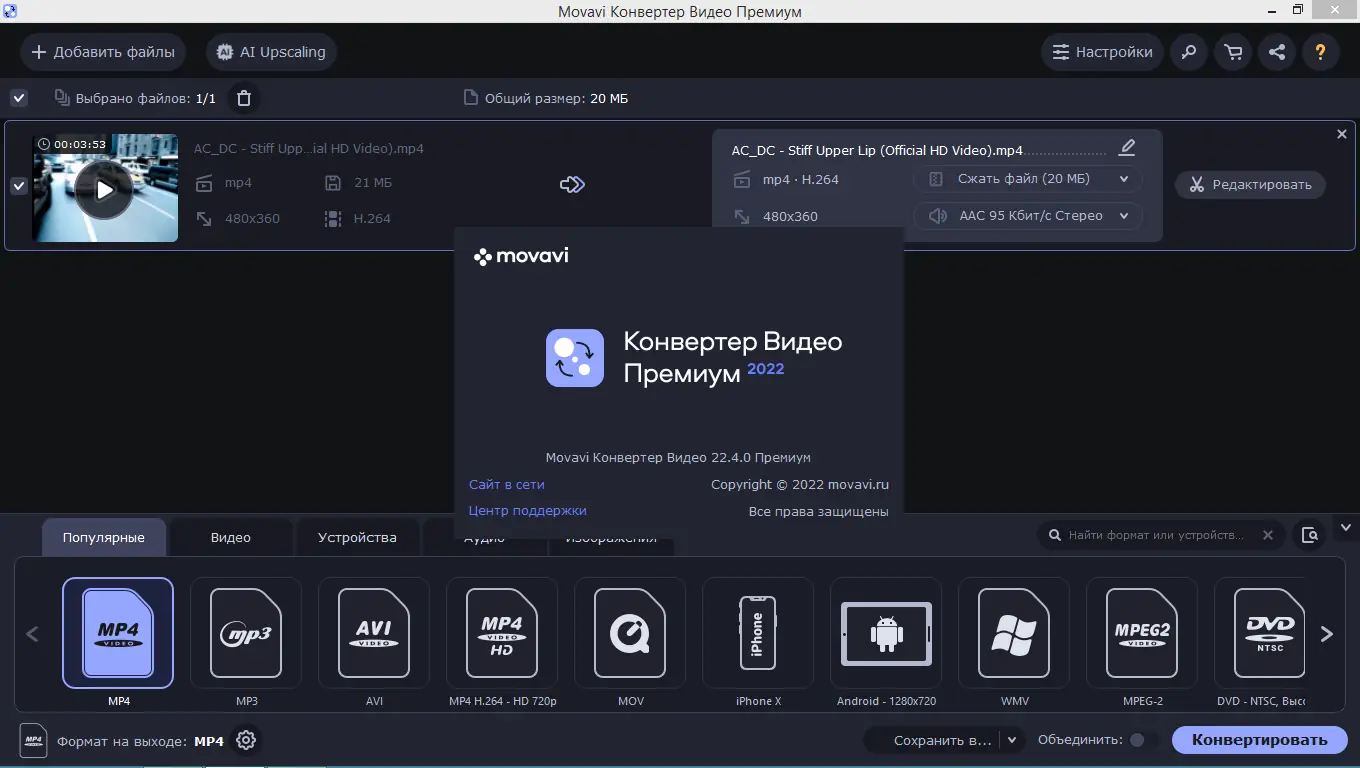The image size is (1360, 768).
Task: Remove the AC_DC file from the list
Action: coord(1342,134)
